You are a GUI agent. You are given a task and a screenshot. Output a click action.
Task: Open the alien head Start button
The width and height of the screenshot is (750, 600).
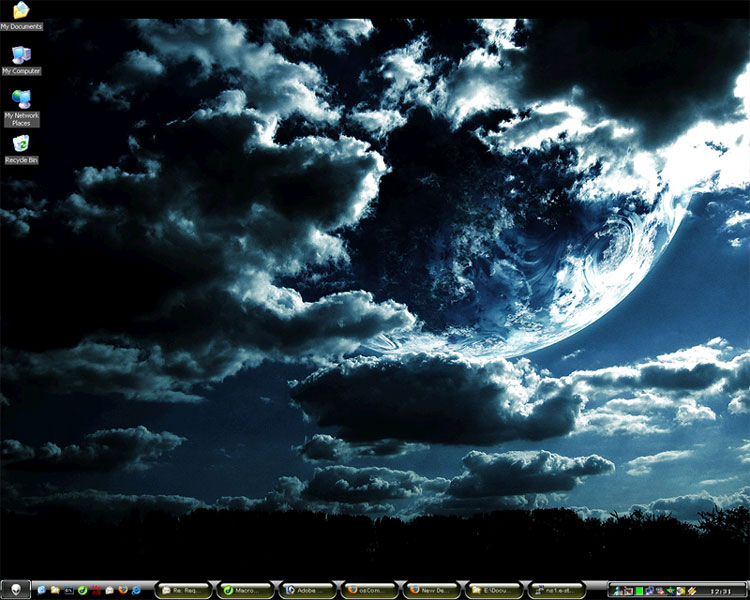coord(16,590)
